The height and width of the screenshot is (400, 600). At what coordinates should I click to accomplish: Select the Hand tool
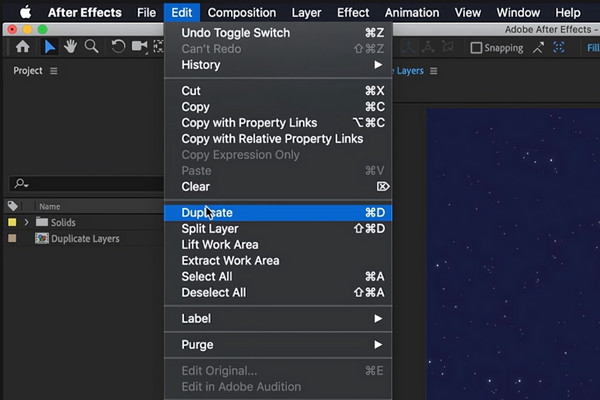(x=70, y=47)
